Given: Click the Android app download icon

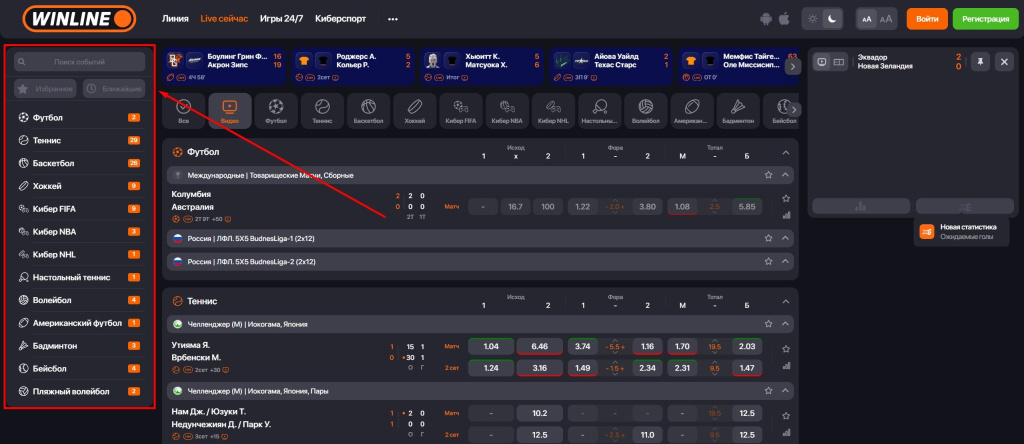Looking at the screenshot, I should tap(766, 19).
